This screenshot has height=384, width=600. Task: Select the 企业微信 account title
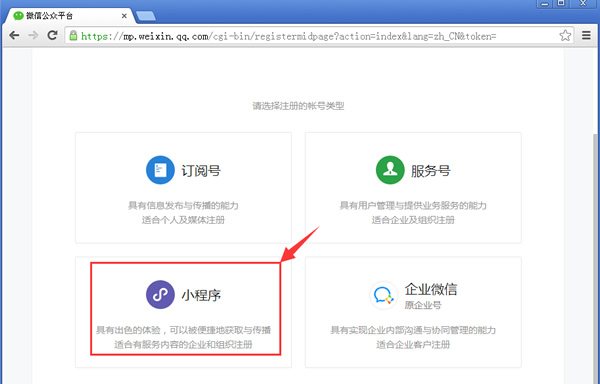point(431,289)
